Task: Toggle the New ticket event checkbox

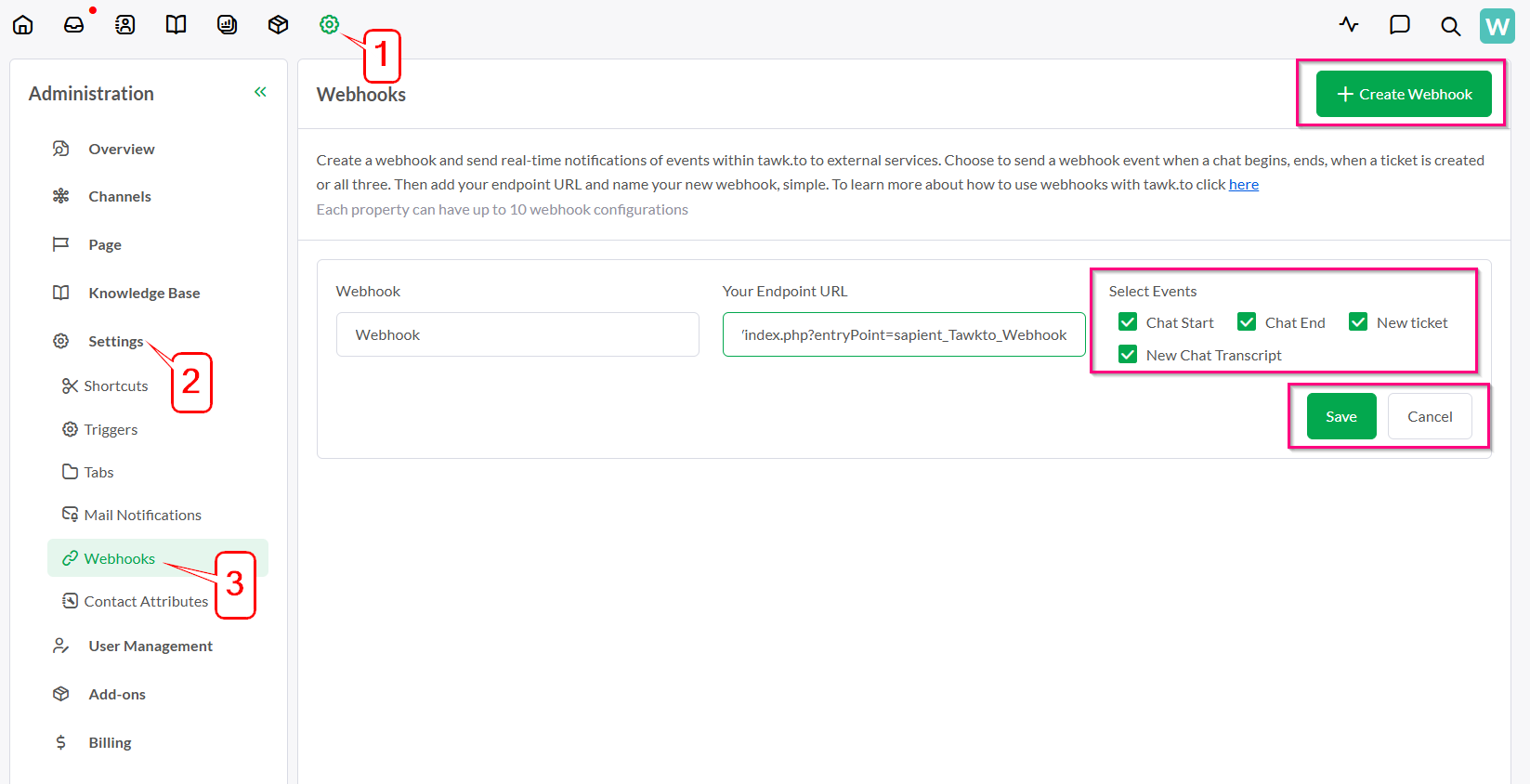Action: [x=1358, y=322]
